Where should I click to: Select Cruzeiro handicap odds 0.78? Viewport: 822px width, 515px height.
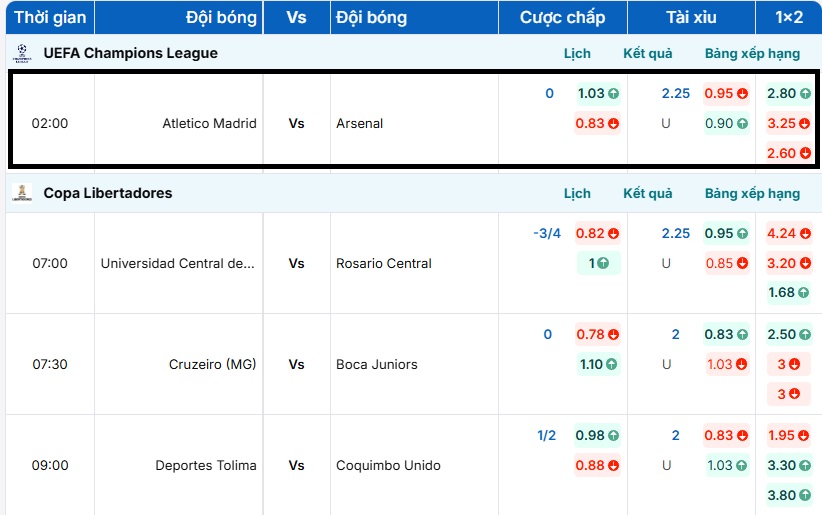point(598,334)
